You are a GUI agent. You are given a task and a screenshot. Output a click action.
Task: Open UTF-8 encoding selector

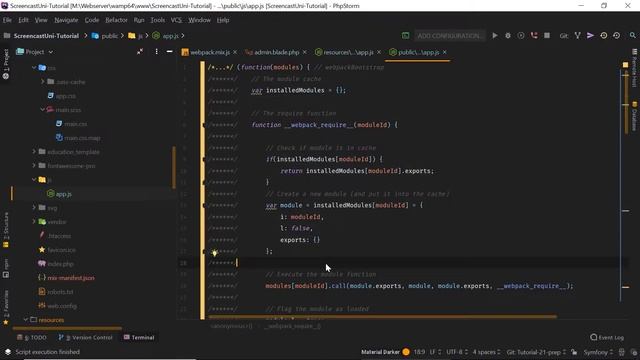tap(457, 352)
